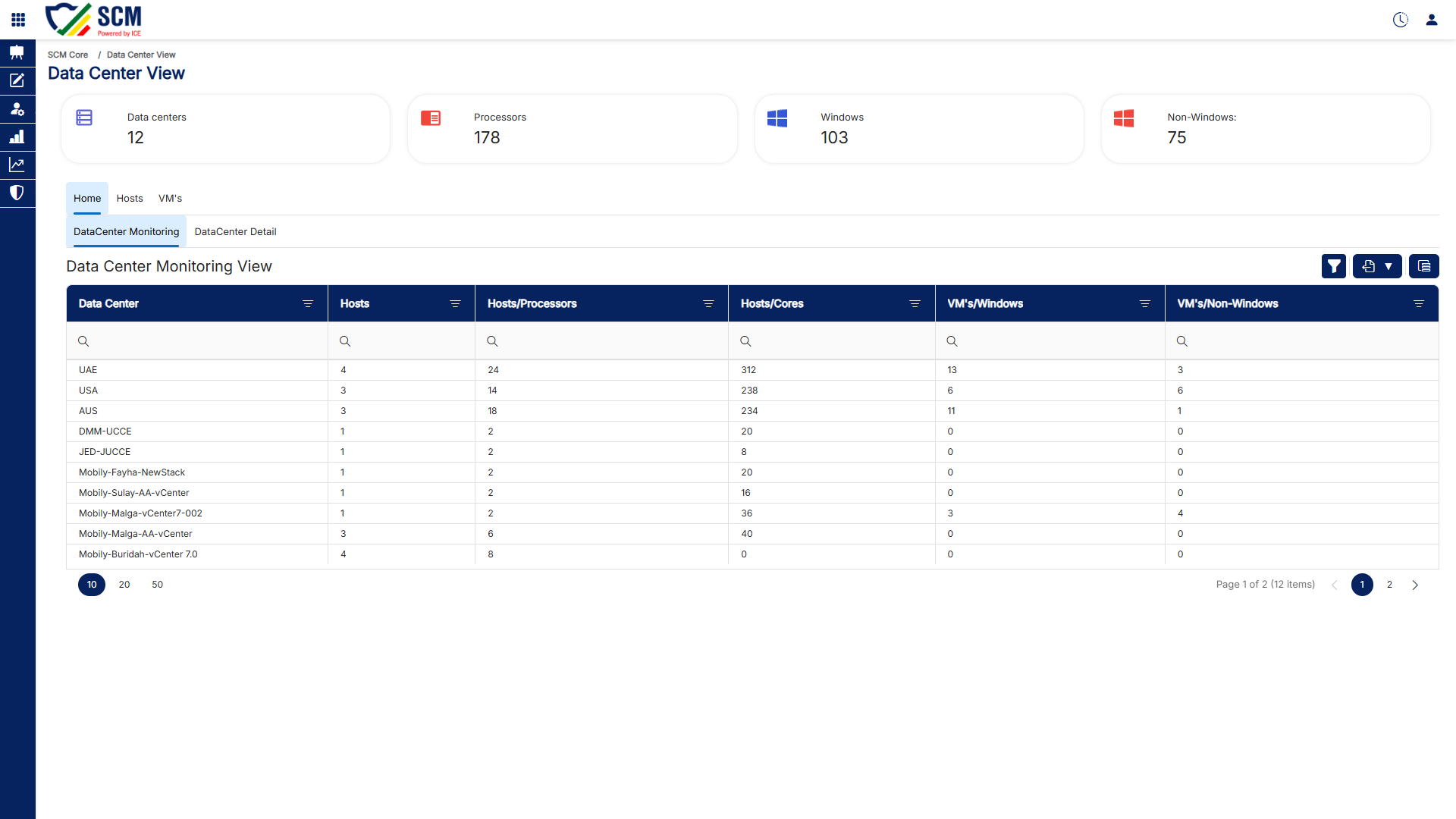Image resolution: width=1456 pixels, height=819 pixels.
Task: Select the Mobily-Malga-vCenter7-002 row
Action: click(x=752, y=513)
